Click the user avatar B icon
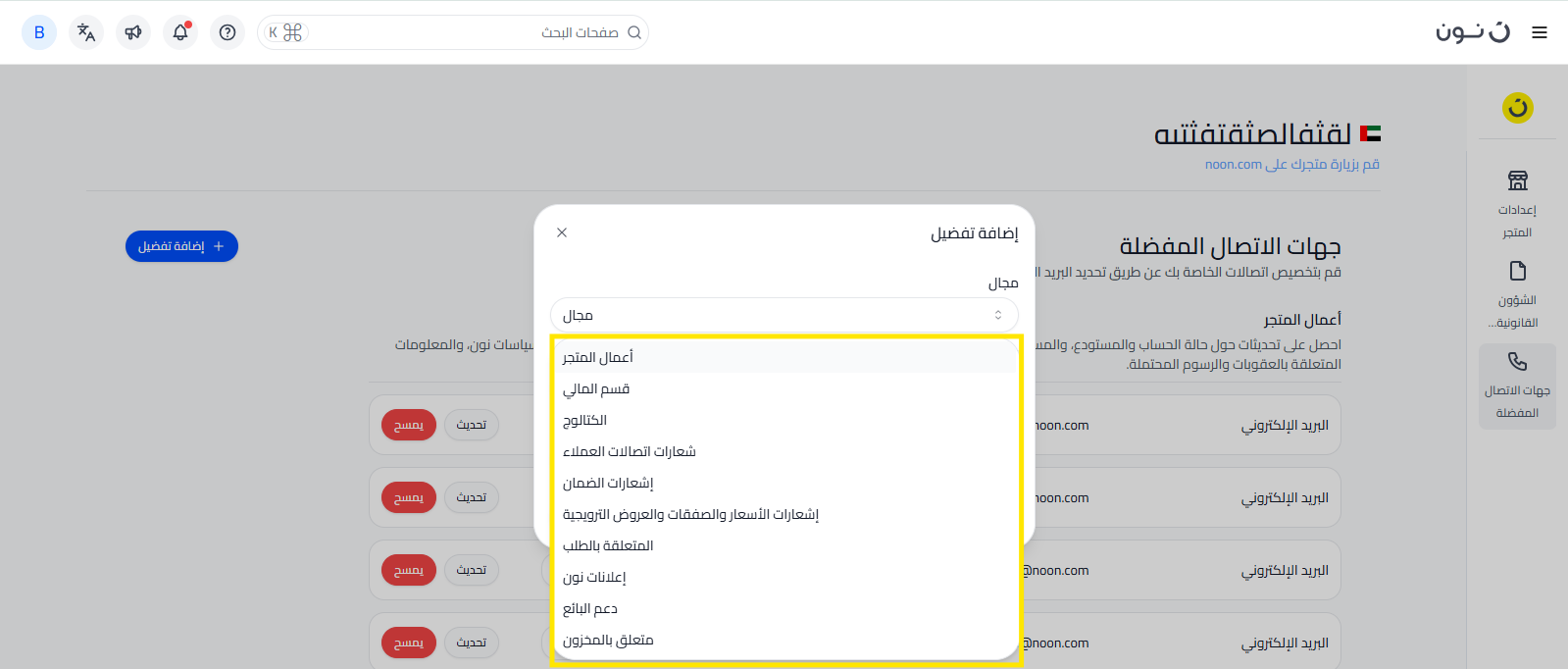The image size is (1568, 669). [x=39, y=32]
